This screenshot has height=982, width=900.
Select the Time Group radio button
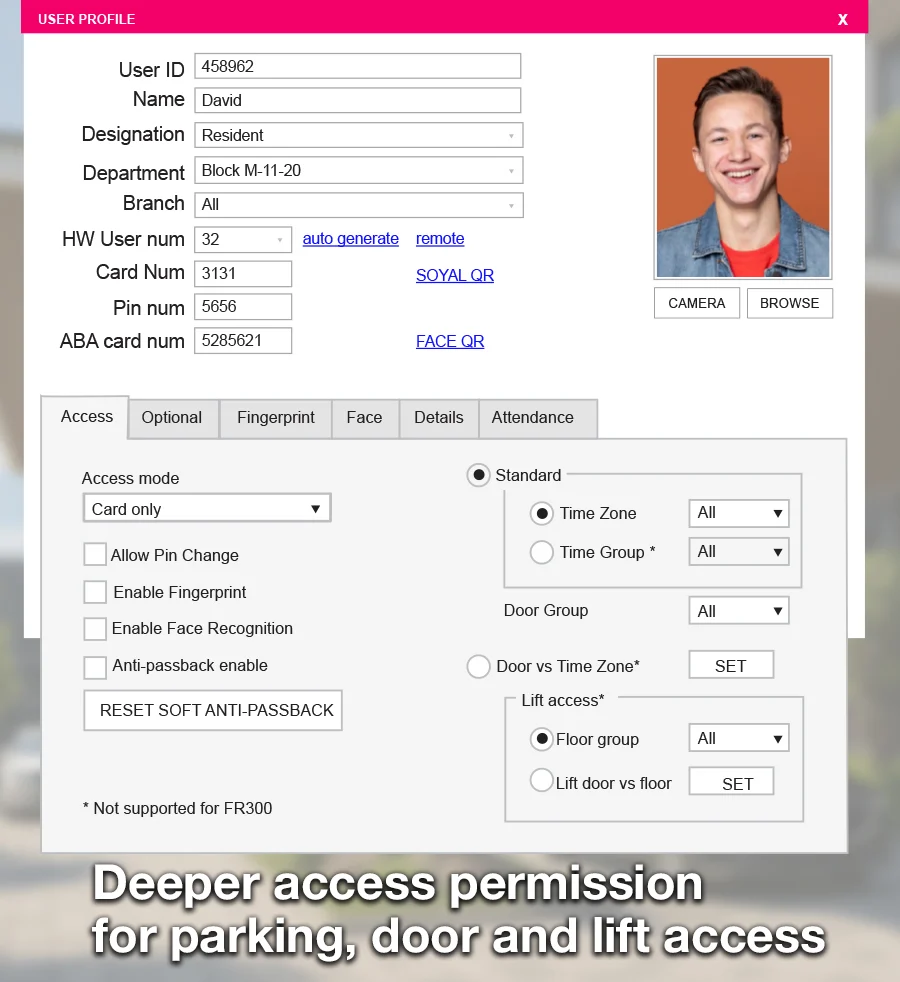coord(542,552)
